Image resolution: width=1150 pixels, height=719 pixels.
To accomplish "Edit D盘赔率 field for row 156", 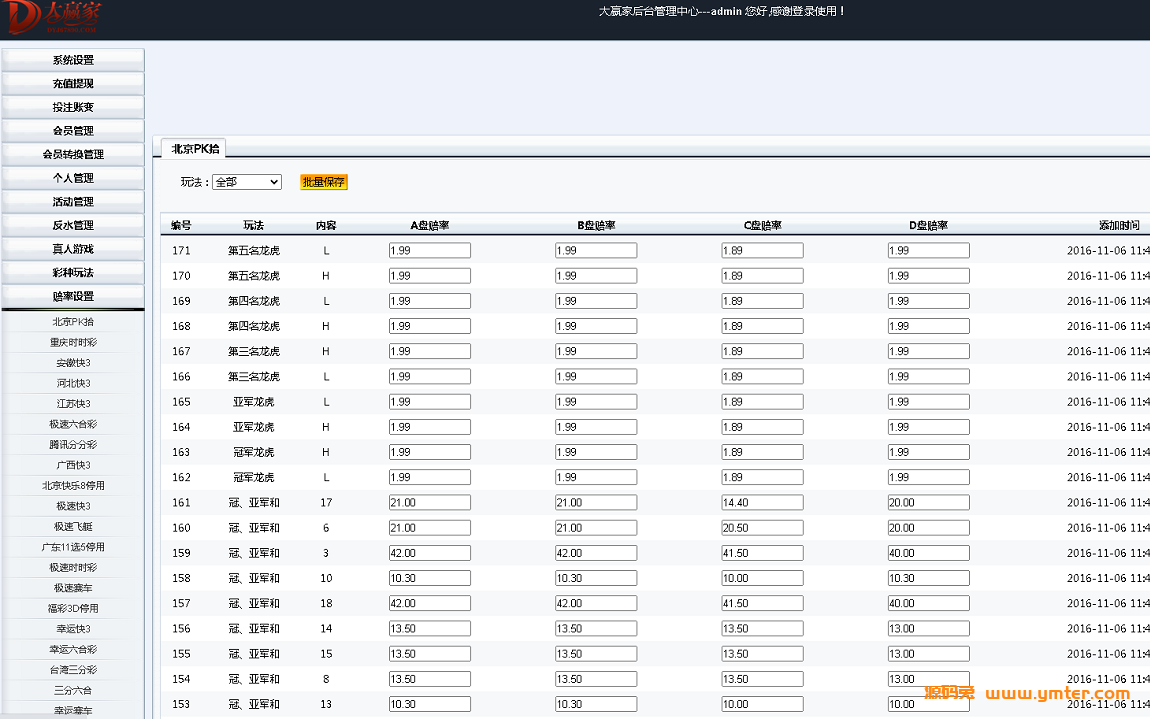I will (929, 629).
